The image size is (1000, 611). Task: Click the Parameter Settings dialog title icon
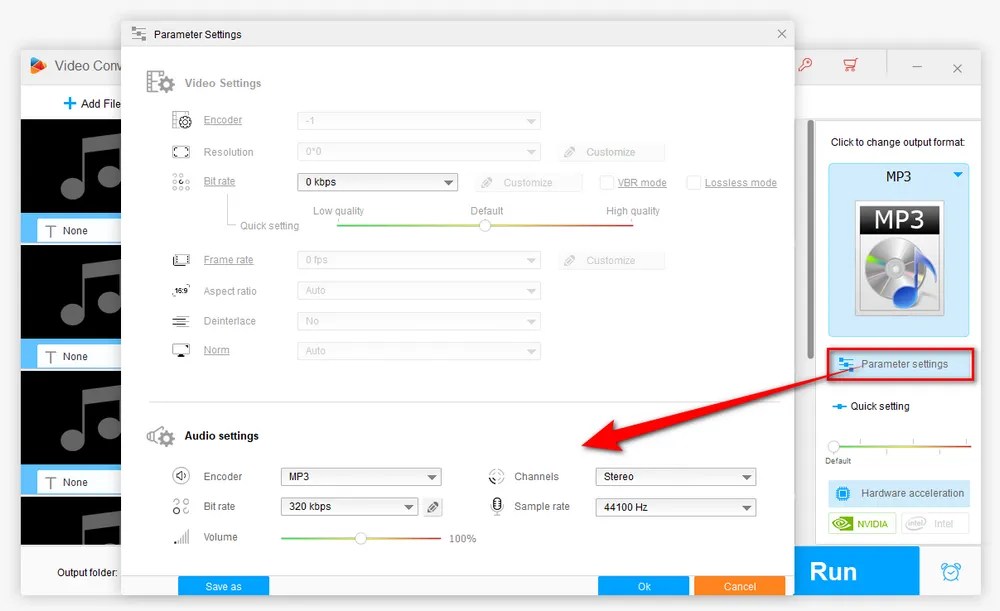[x=138, y=34]
